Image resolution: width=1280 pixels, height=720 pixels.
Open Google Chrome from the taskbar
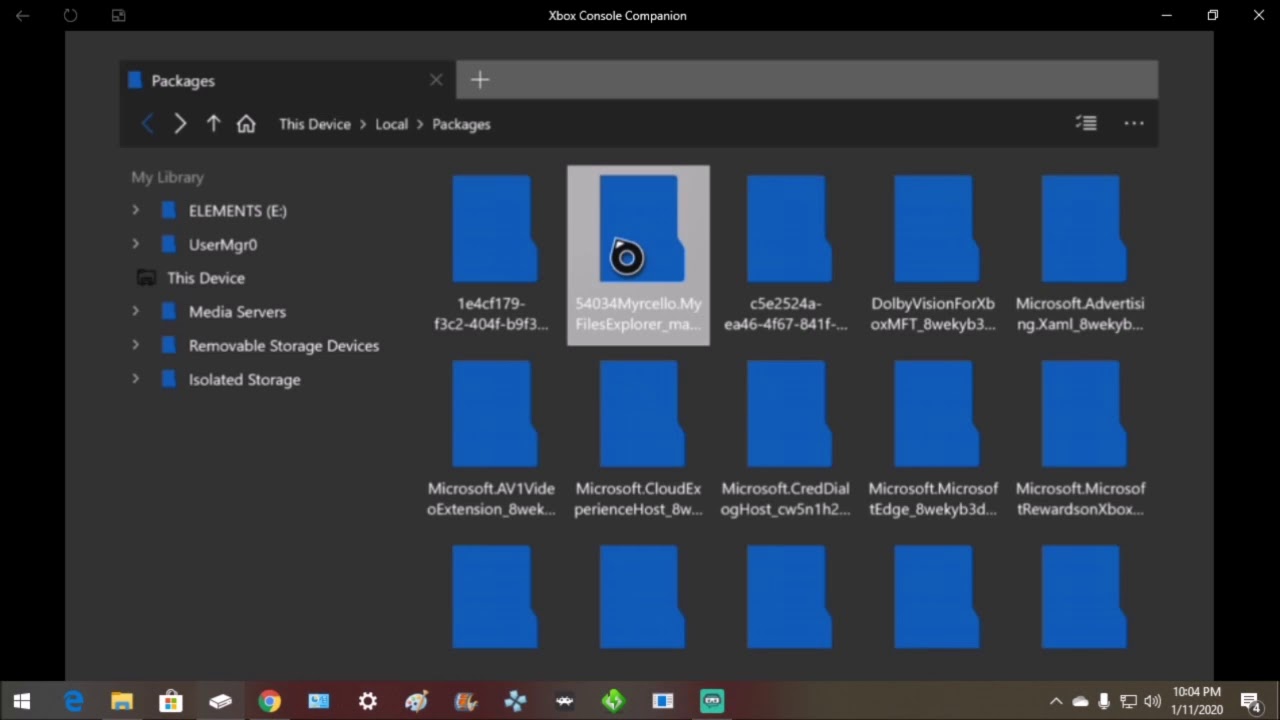(269, 700)
